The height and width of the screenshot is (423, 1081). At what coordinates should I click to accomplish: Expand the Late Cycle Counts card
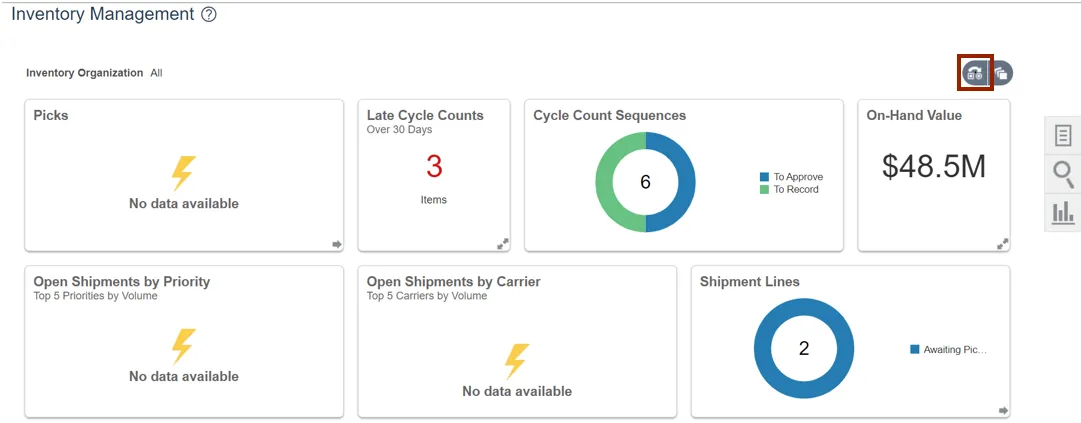point(503,243)
